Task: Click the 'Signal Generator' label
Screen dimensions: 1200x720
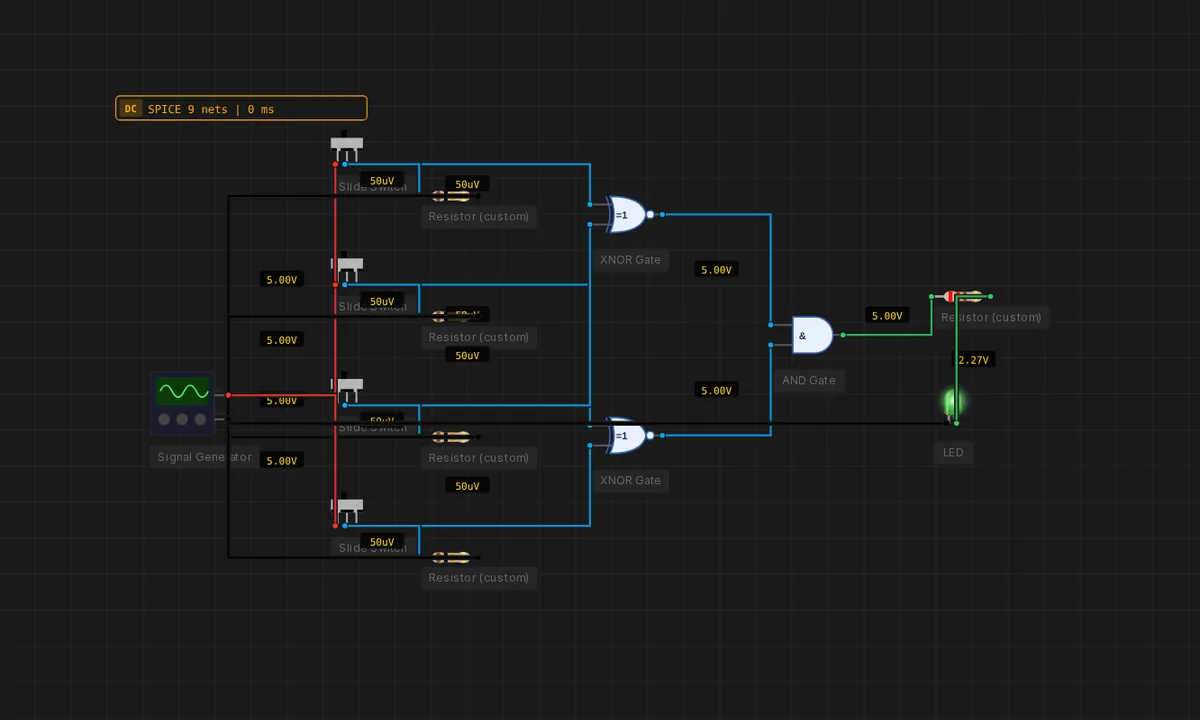Action: pos(205,457)
